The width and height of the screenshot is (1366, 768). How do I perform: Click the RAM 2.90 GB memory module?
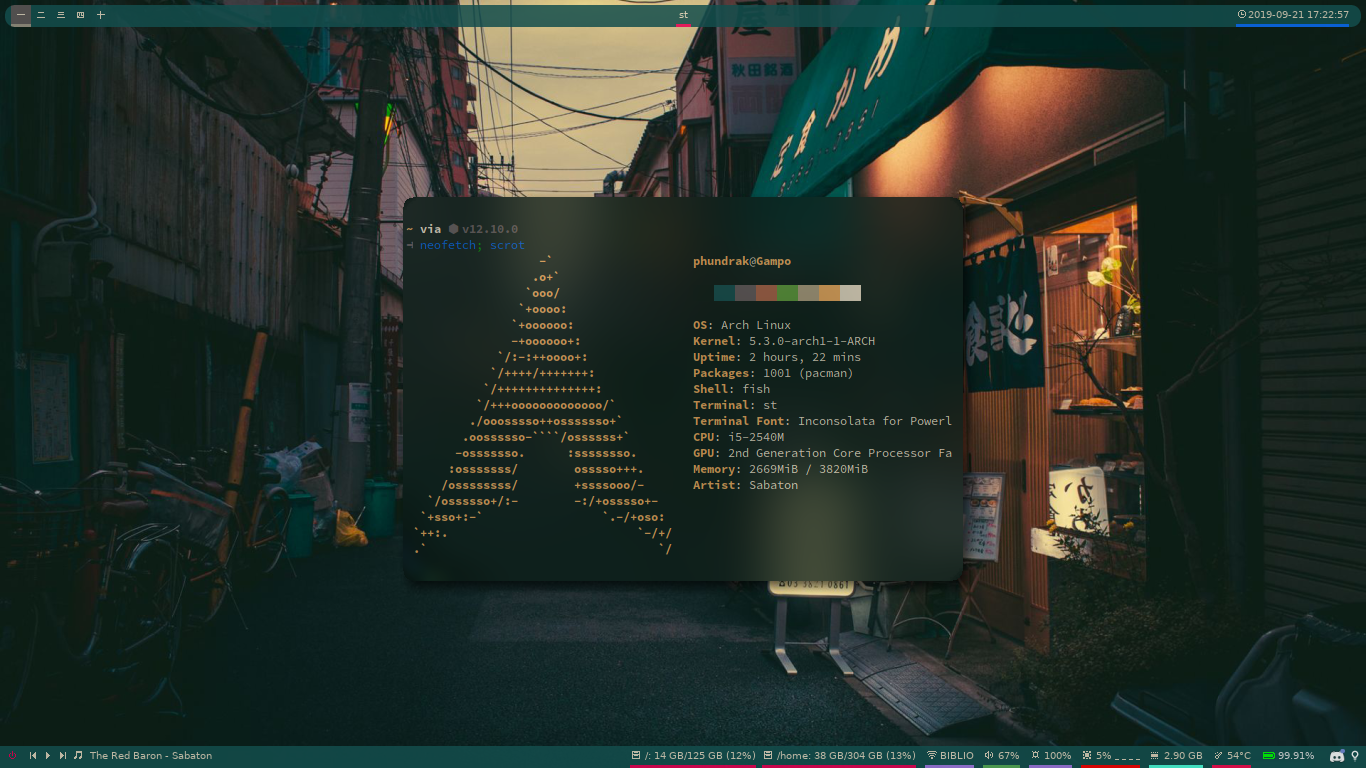pyautogui.click(x=1176, y=756)
